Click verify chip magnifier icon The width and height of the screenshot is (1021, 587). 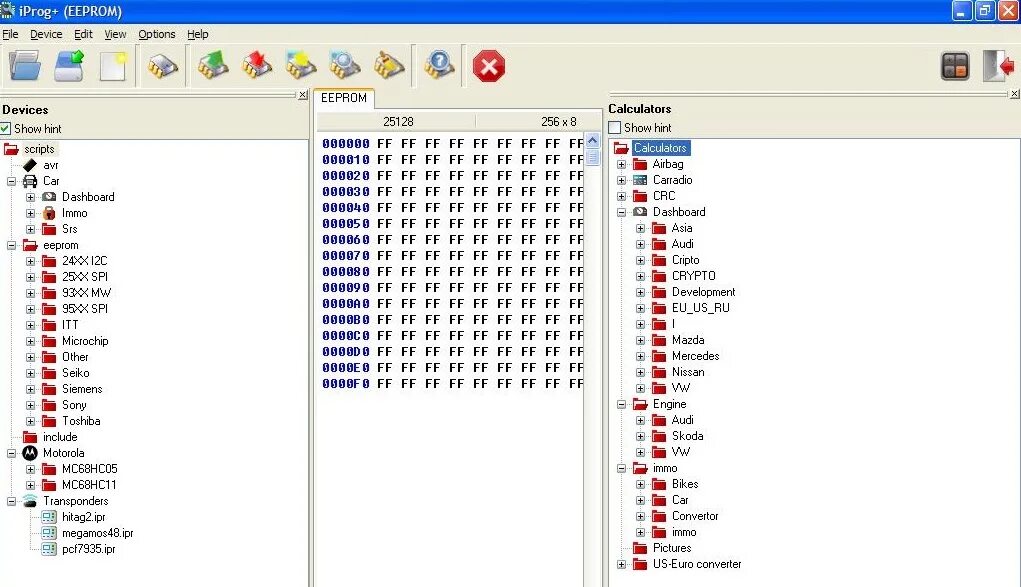[x=344, y=66]
